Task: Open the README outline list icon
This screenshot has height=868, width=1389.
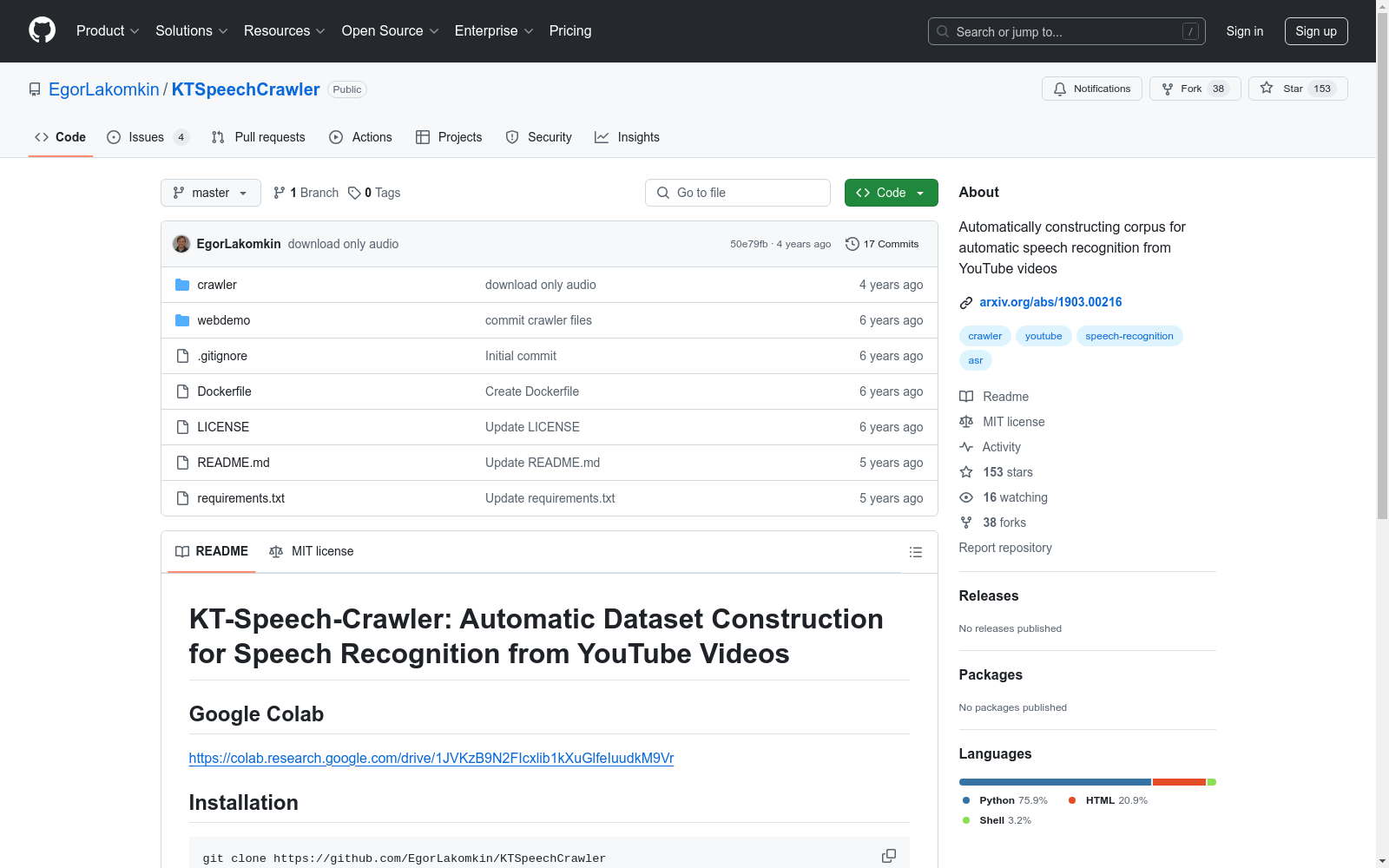Action: [x=915, y=552]
